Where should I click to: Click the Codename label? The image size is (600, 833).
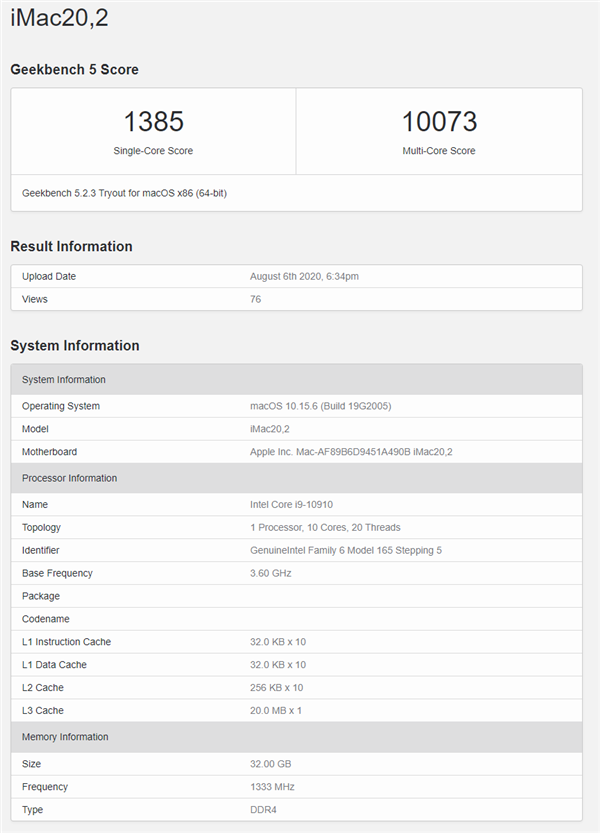click(x=46, y=619)
